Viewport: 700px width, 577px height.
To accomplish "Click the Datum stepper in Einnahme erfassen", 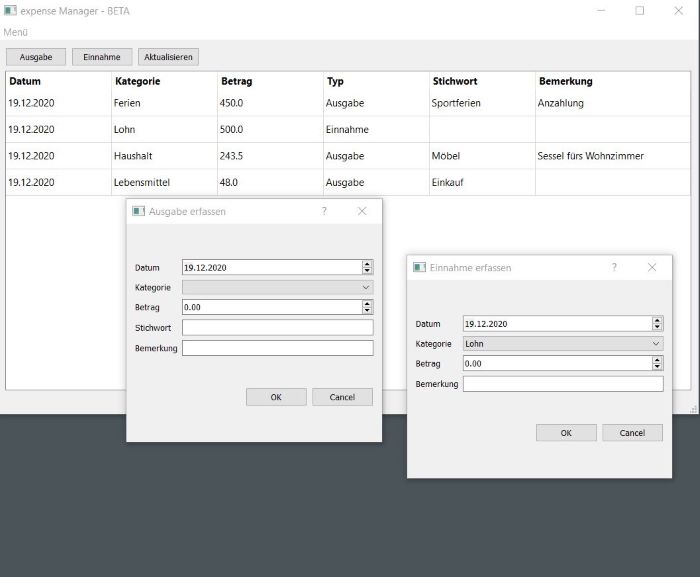I will click(x=657, y=324).
